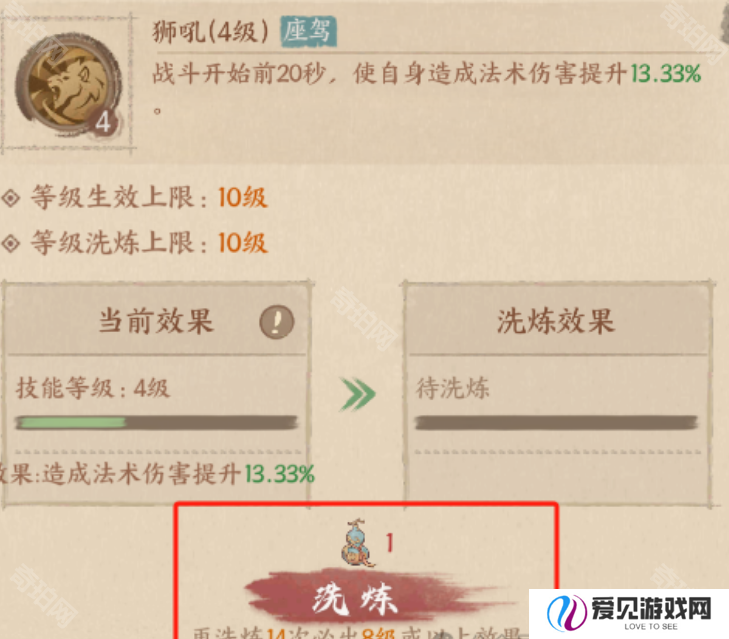This screenshot has height=639, width=729.
Task: Click the 座驾 tag label
Action: 308,32
